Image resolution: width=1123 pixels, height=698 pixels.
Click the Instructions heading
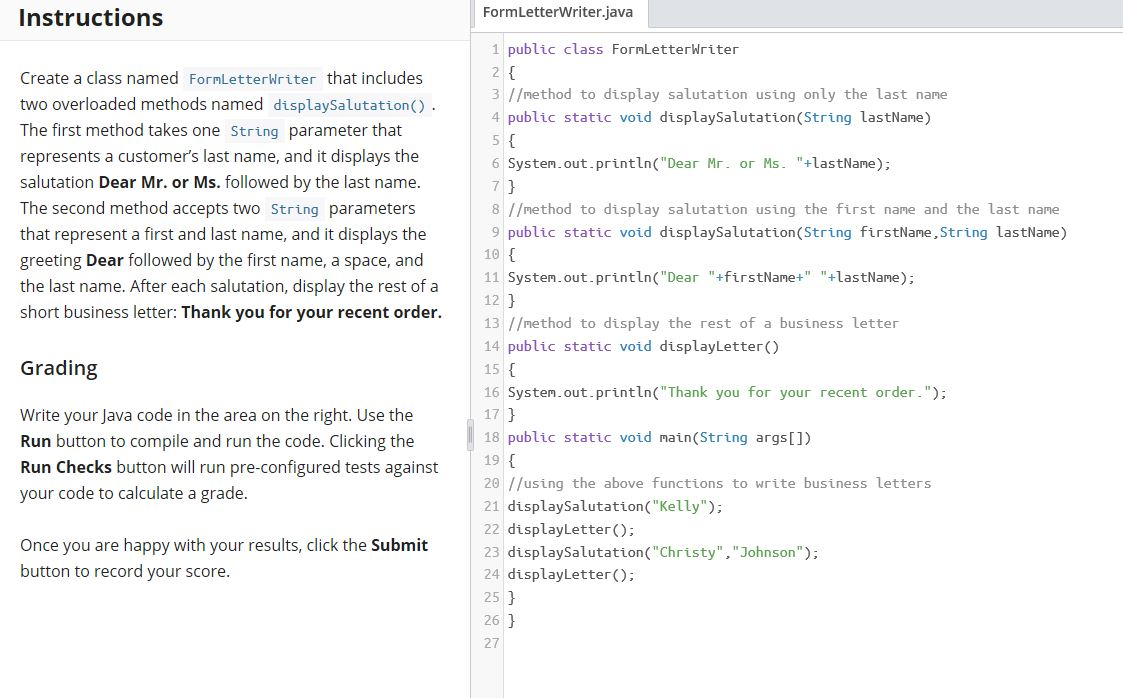90,17
